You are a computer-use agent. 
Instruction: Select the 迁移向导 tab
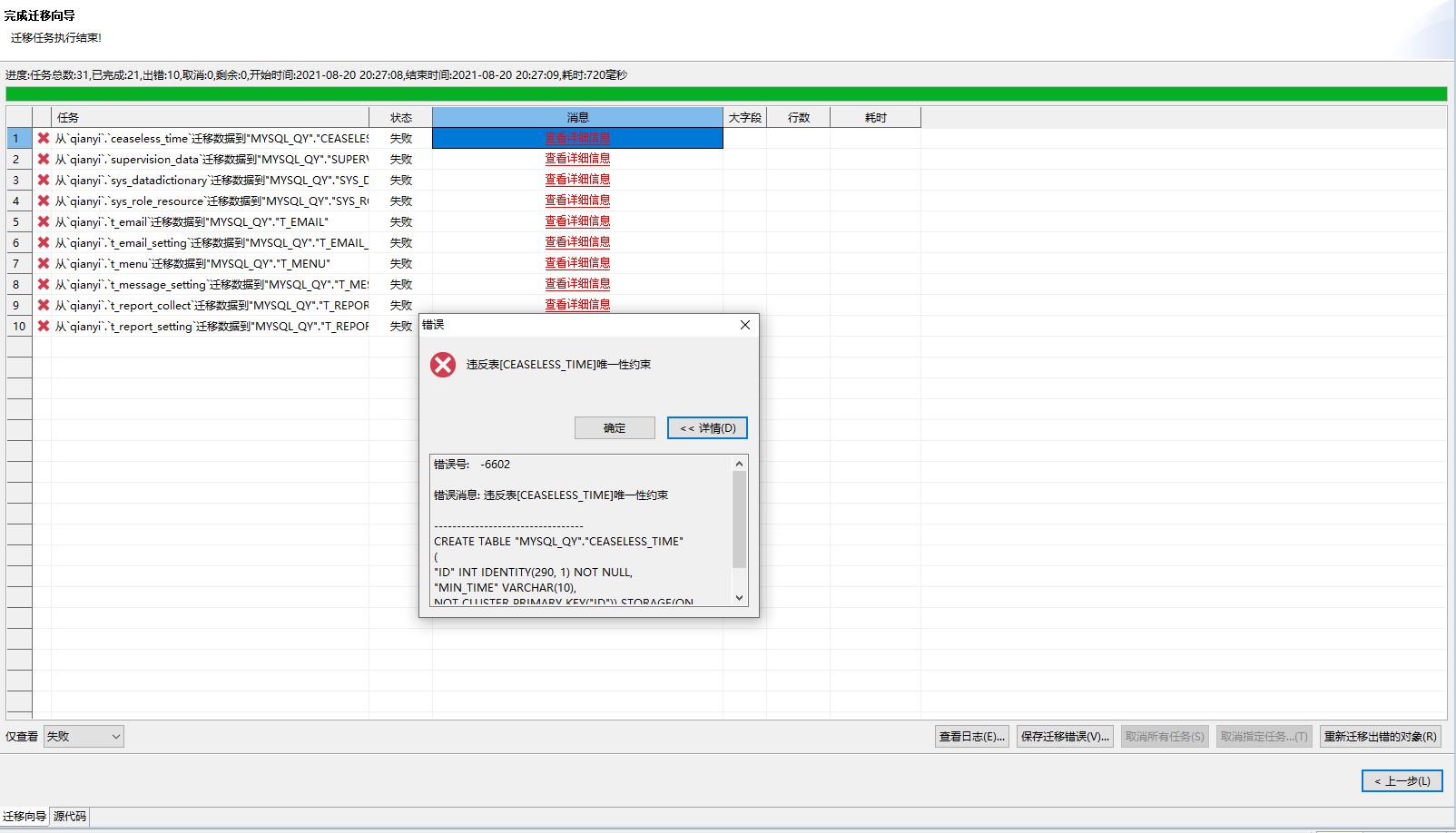click(25, 817)
